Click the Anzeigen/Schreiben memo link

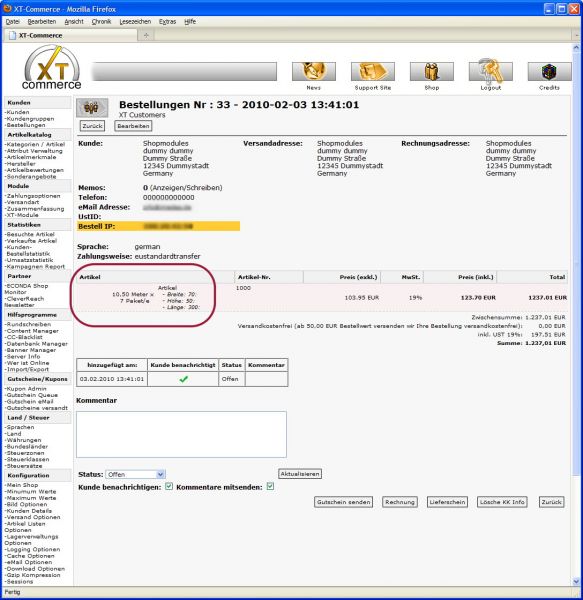pos(186,188)
